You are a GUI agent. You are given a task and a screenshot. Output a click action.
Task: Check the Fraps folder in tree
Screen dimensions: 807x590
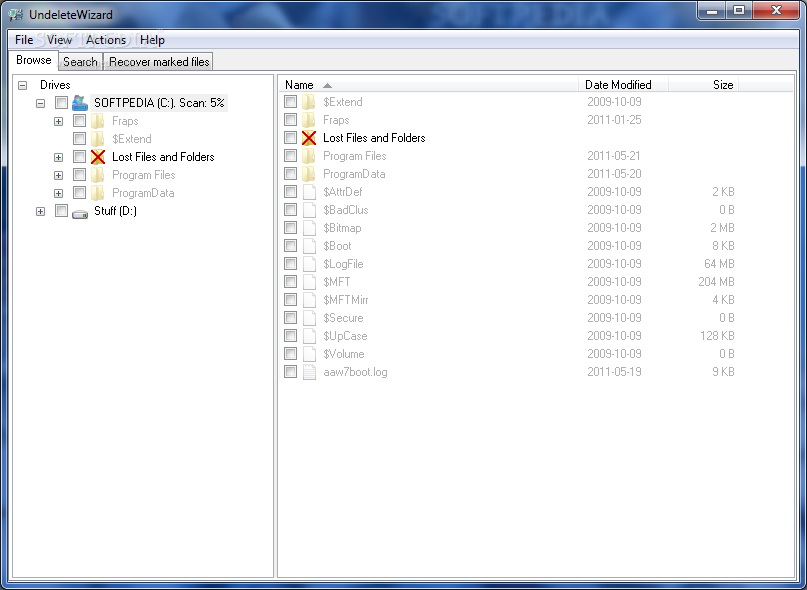(79, 120)
